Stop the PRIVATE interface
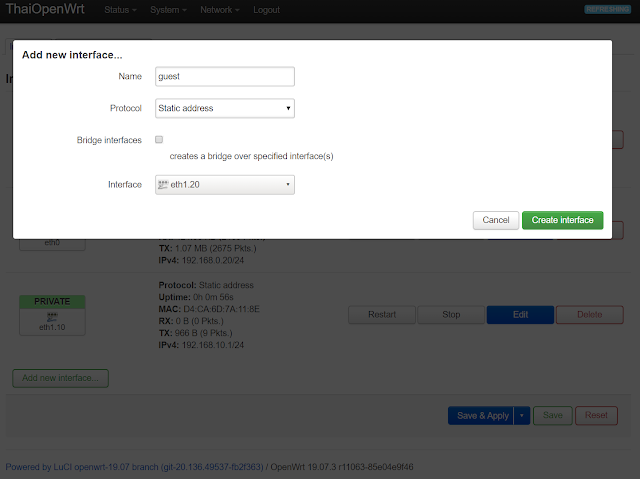 451,315
